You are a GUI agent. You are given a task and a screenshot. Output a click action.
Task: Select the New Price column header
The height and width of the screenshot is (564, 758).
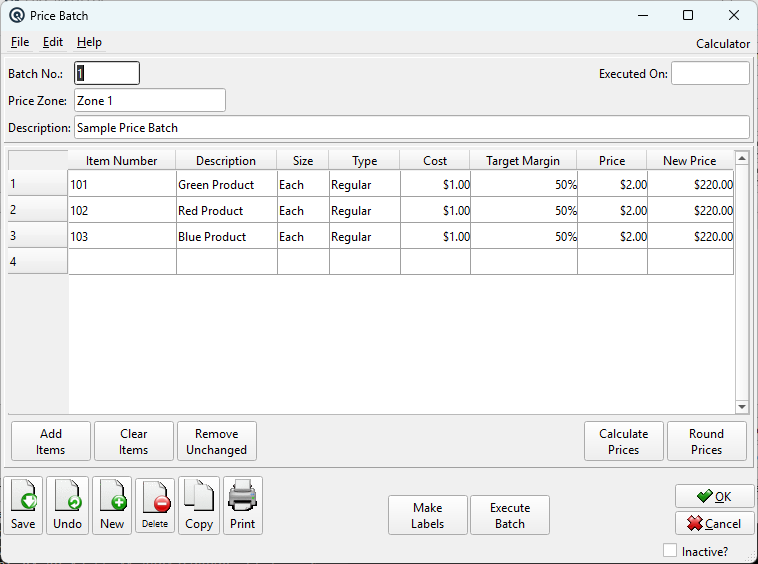pyautogui.click(x=690, y=160)
